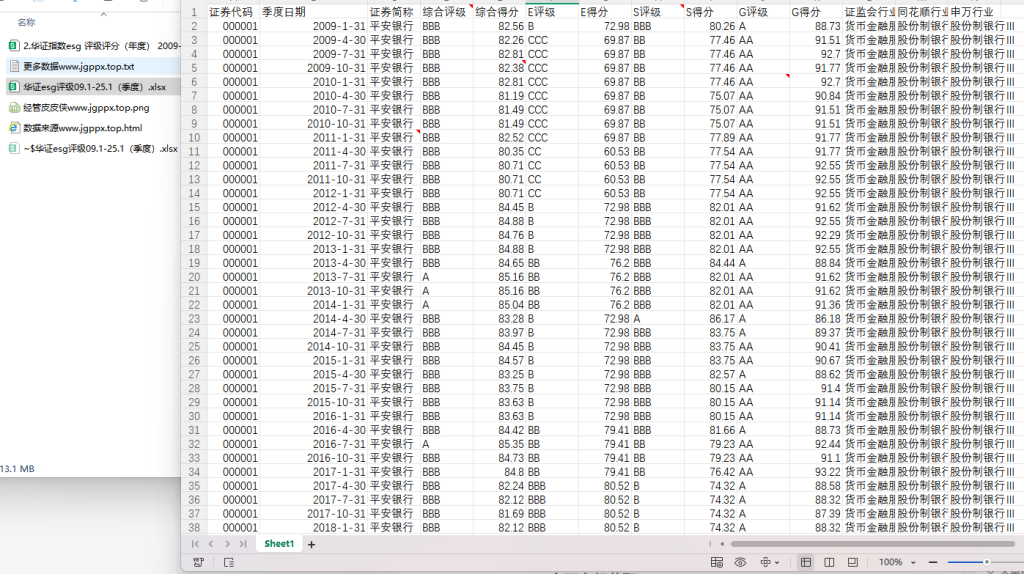Click the spreadsheet icon of 2.华证指数esg file
The width and height of the screenshot is (1024, 574).
(13, 46)
